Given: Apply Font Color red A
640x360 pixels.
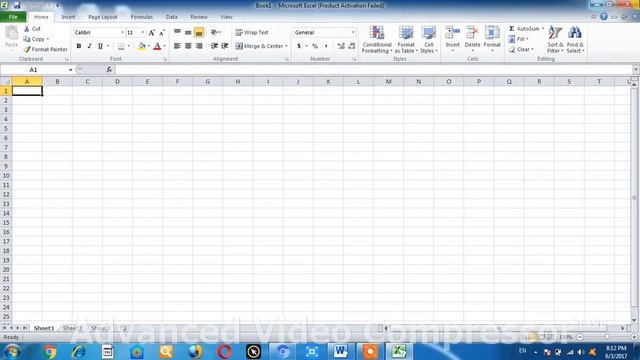Looking at the screenshot, I should [157, 46].
